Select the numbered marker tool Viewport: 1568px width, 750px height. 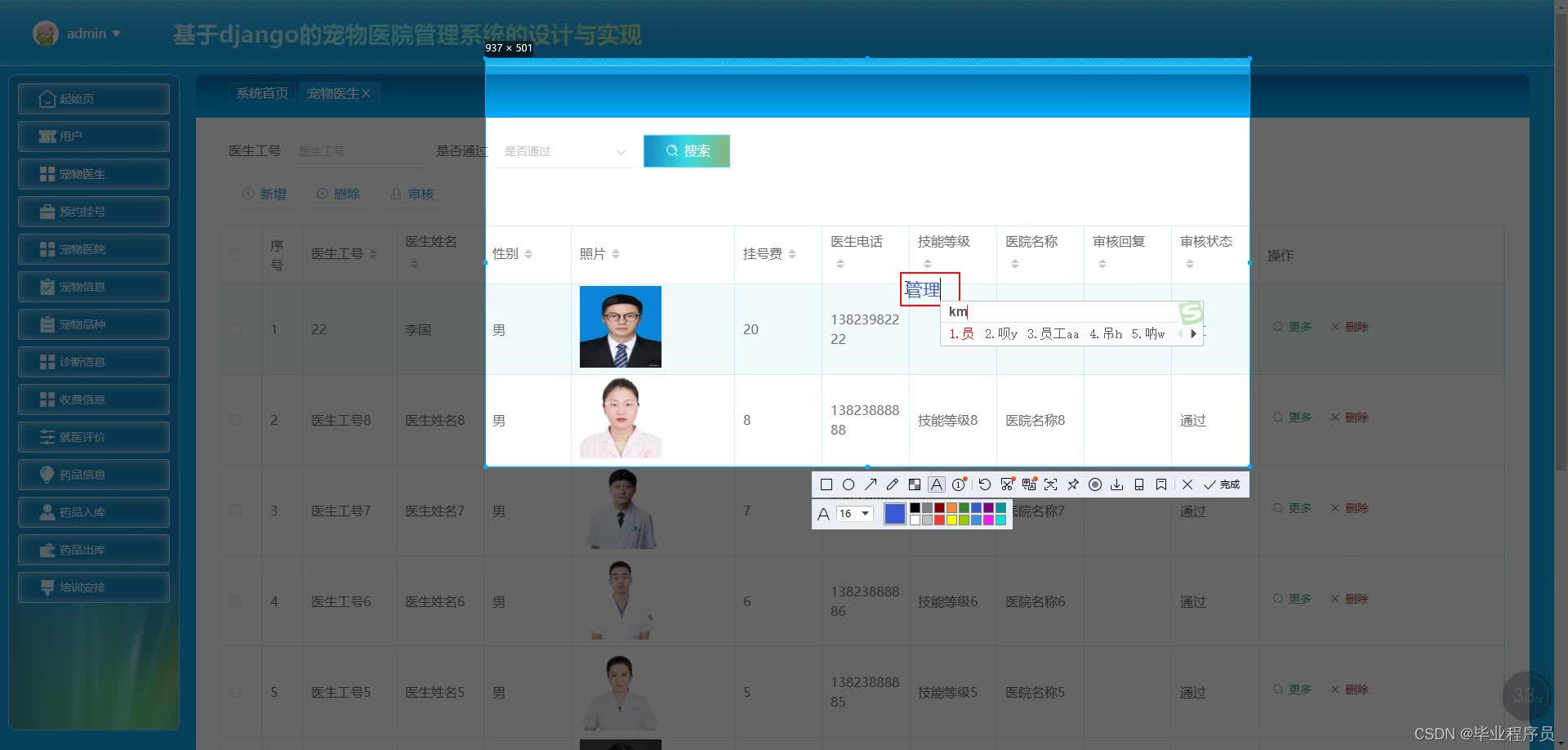pos(960,484)
